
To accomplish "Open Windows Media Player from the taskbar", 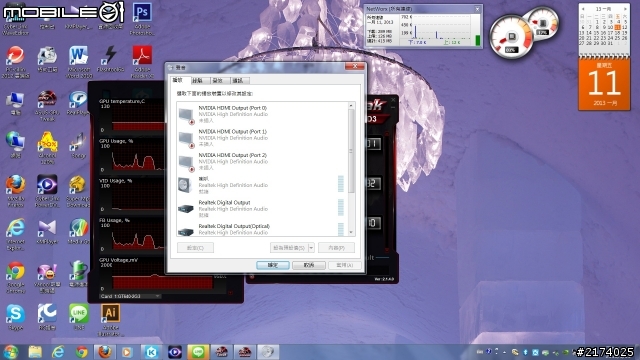I will pos(127,352).
